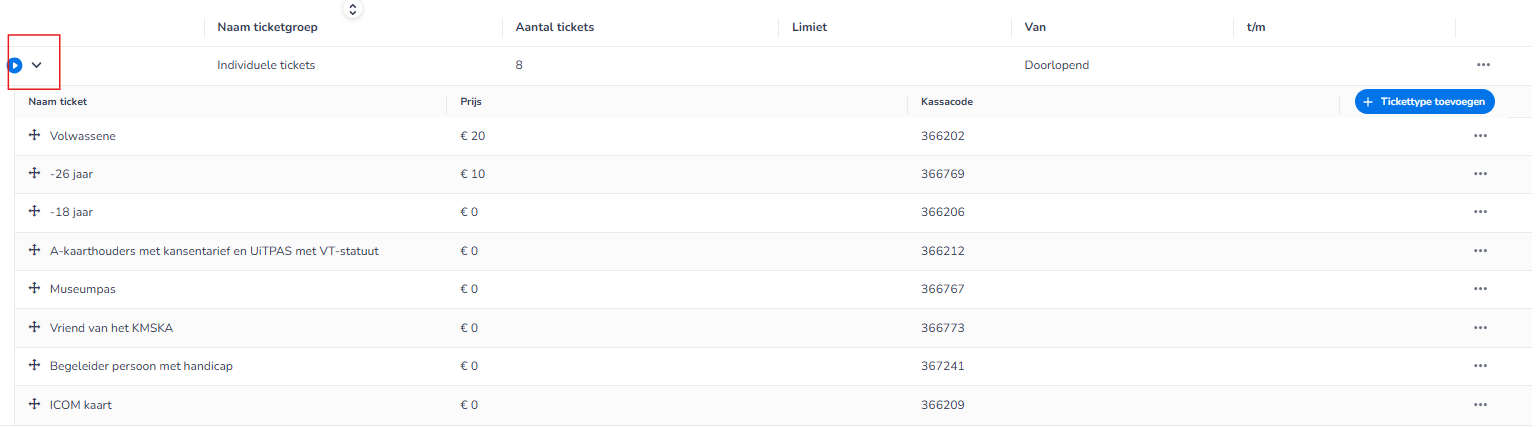Screen dimensions: 1537x427
Task: Click the move handle of Begeleider persoon met handicap
Action: pos(35,365)
